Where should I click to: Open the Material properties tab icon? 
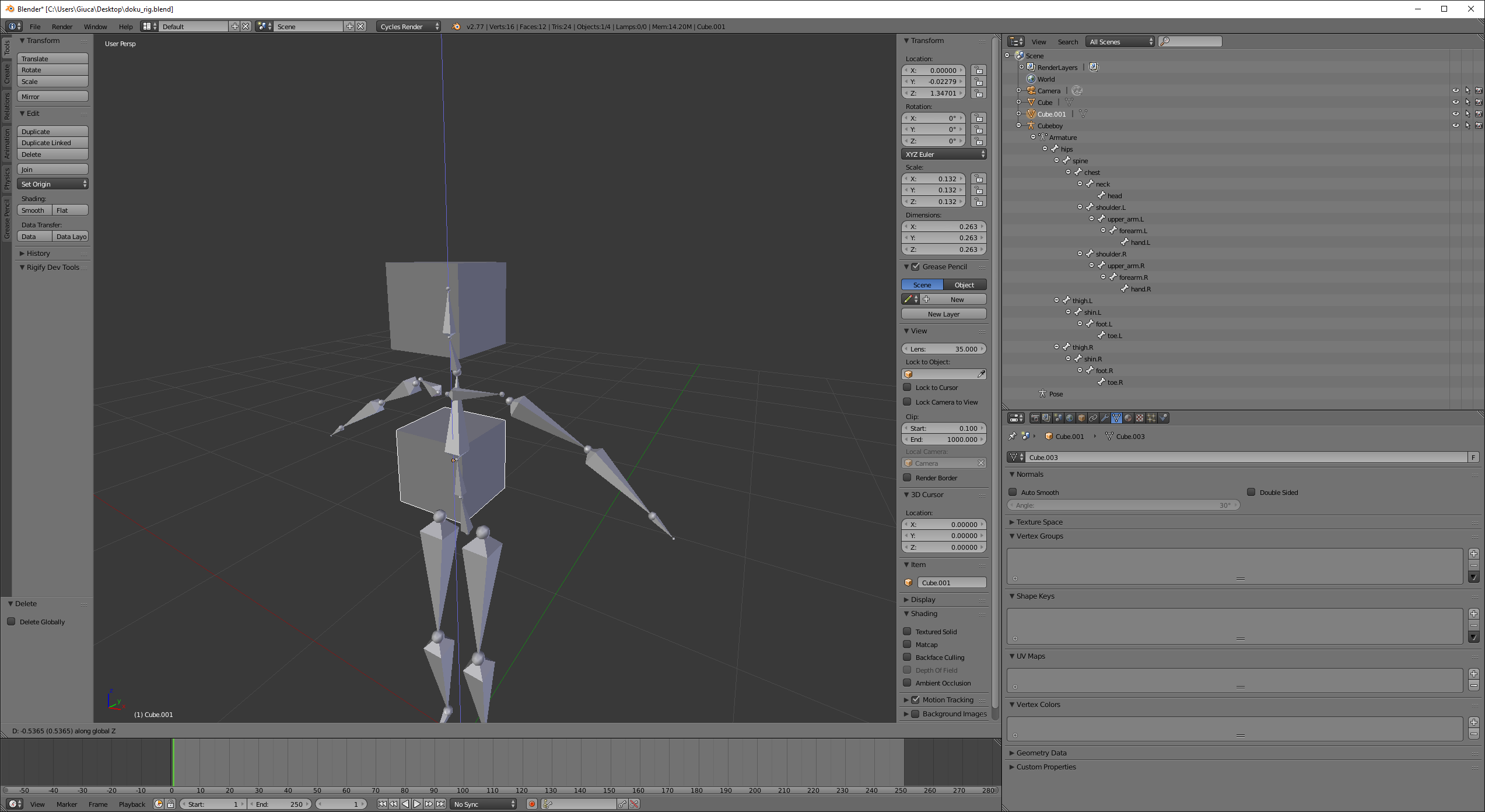(x=1128, y=418)
